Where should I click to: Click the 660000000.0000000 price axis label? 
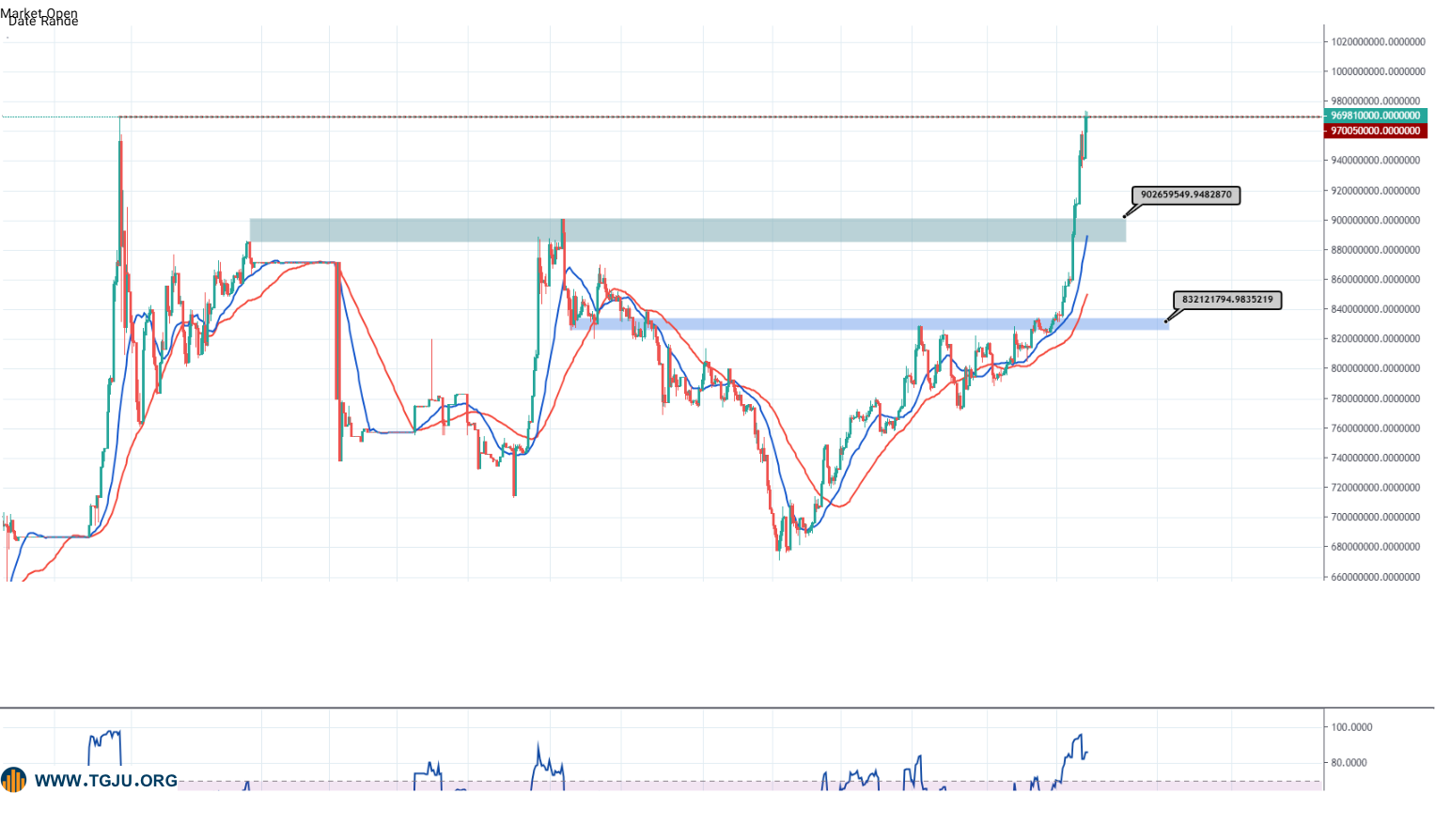pos(1375,577)
